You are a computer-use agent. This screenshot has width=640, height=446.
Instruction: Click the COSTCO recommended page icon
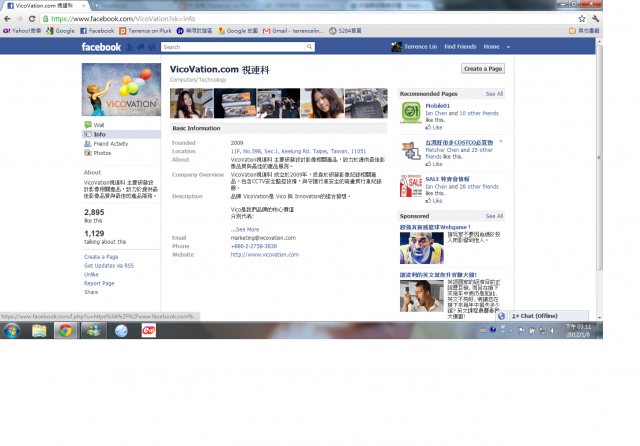[x=411, y=151]
